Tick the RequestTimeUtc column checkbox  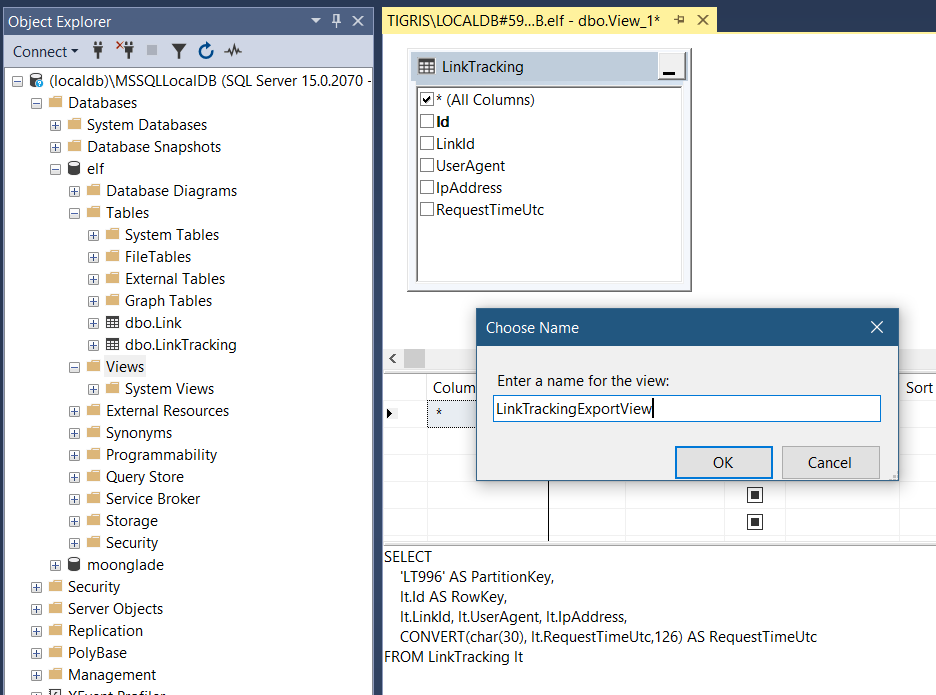[427, 209]
